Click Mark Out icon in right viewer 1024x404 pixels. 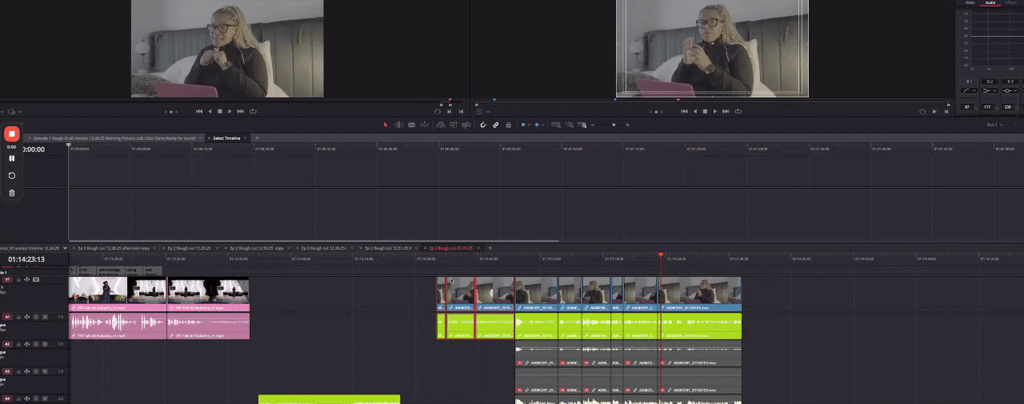[946, 112]
